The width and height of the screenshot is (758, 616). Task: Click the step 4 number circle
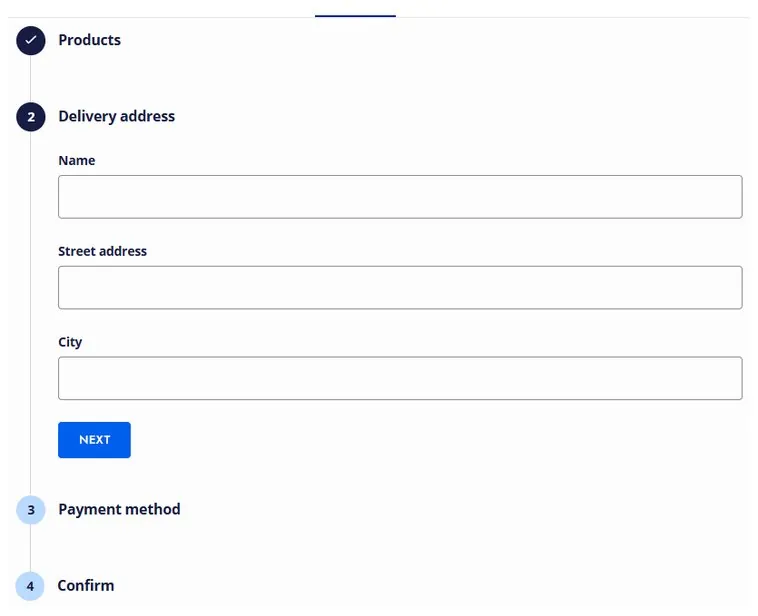31,586
